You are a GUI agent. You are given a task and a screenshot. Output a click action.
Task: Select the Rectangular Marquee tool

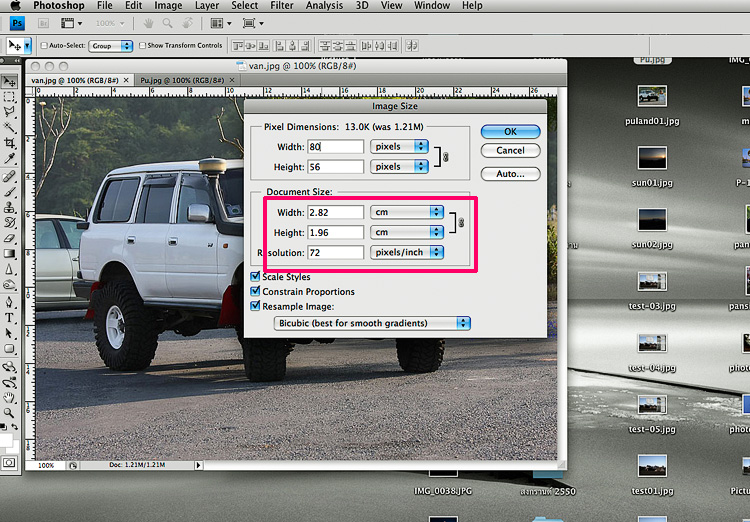(x=9, y=97)
